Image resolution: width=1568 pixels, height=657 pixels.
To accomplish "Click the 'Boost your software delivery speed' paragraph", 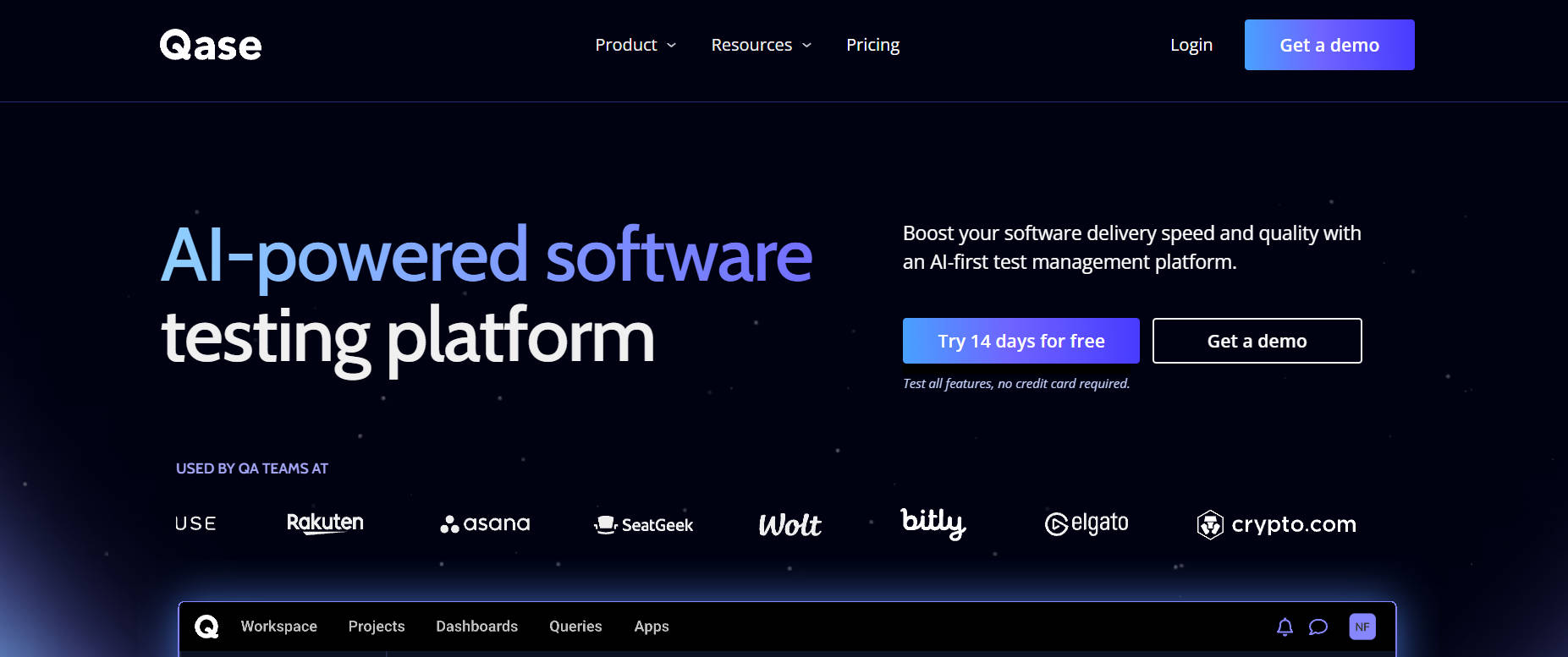I will tap(1132, 248).
